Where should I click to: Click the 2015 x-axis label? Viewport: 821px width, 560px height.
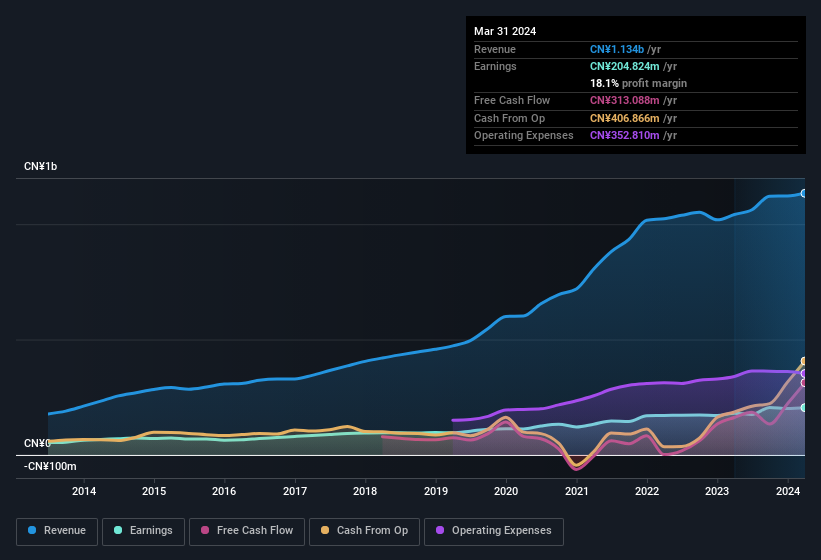pyautogui.click(x=154, y=491)
